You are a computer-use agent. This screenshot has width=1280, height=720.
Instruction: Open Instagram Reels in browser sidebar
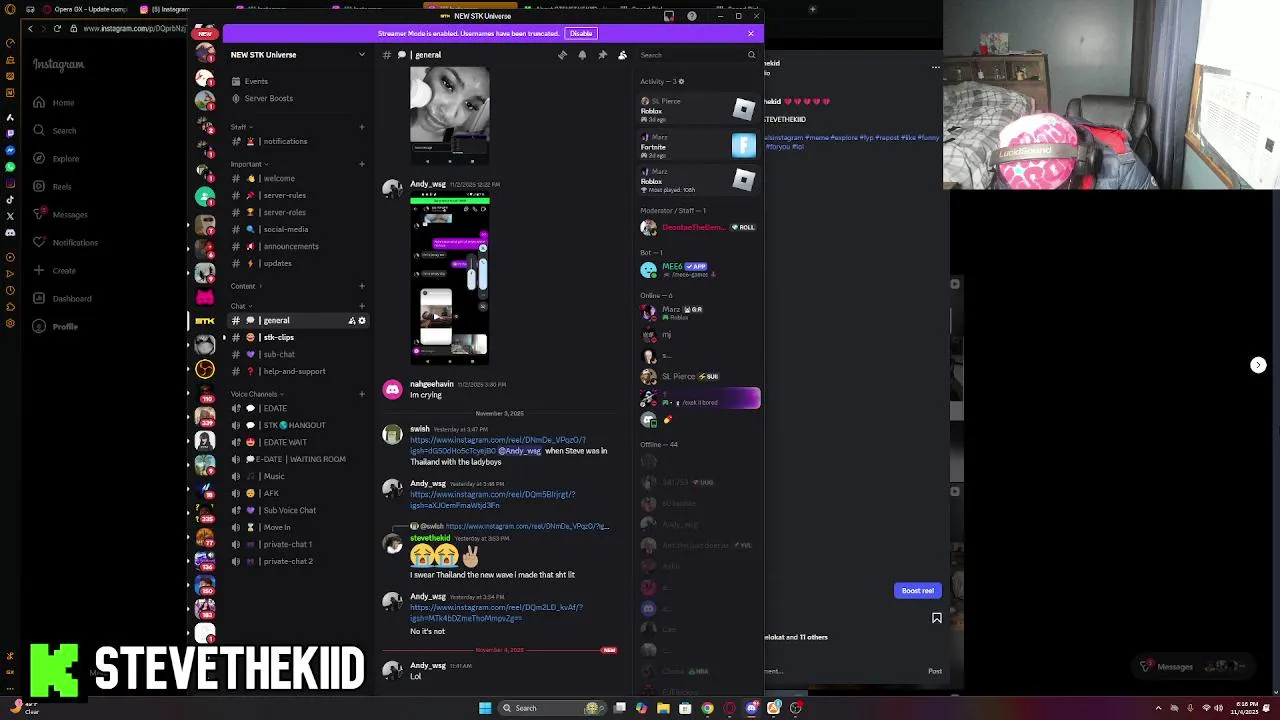[52, 186]
